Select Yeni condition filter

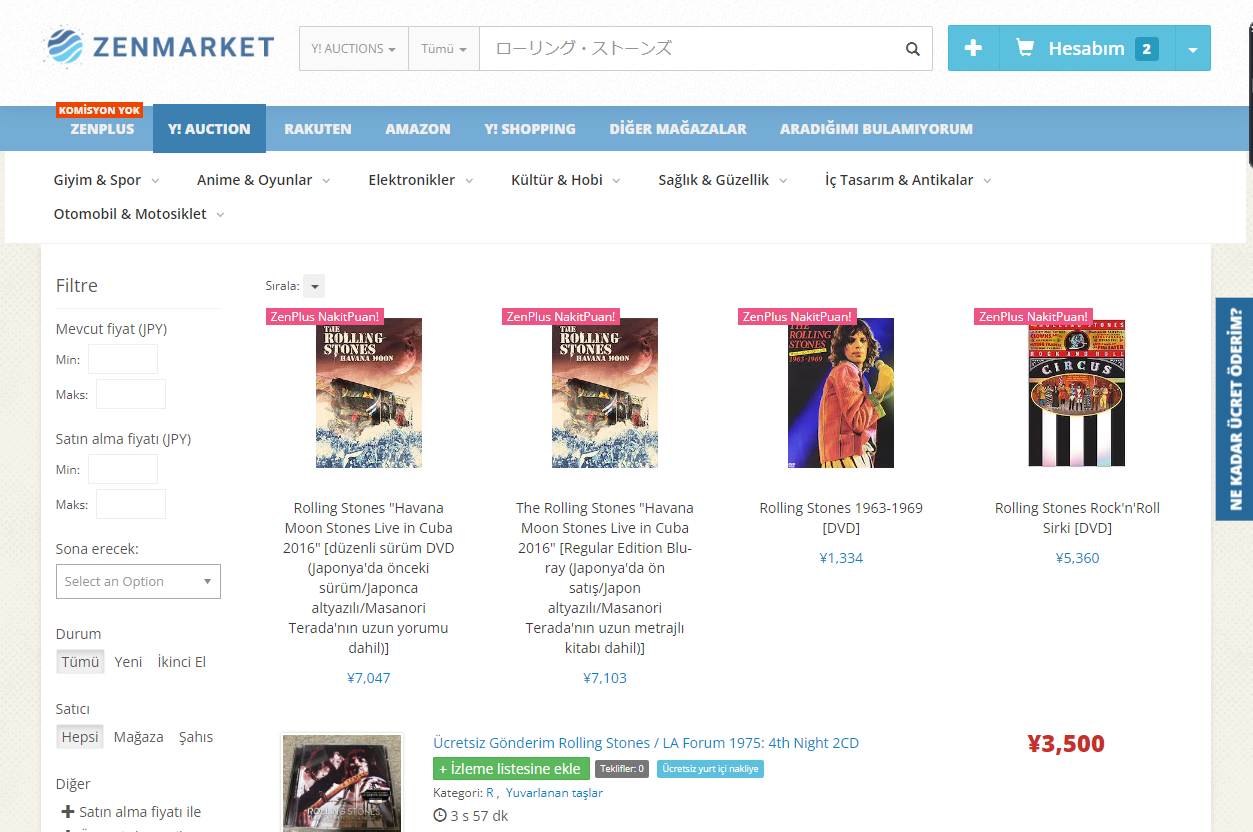point(128,662)
